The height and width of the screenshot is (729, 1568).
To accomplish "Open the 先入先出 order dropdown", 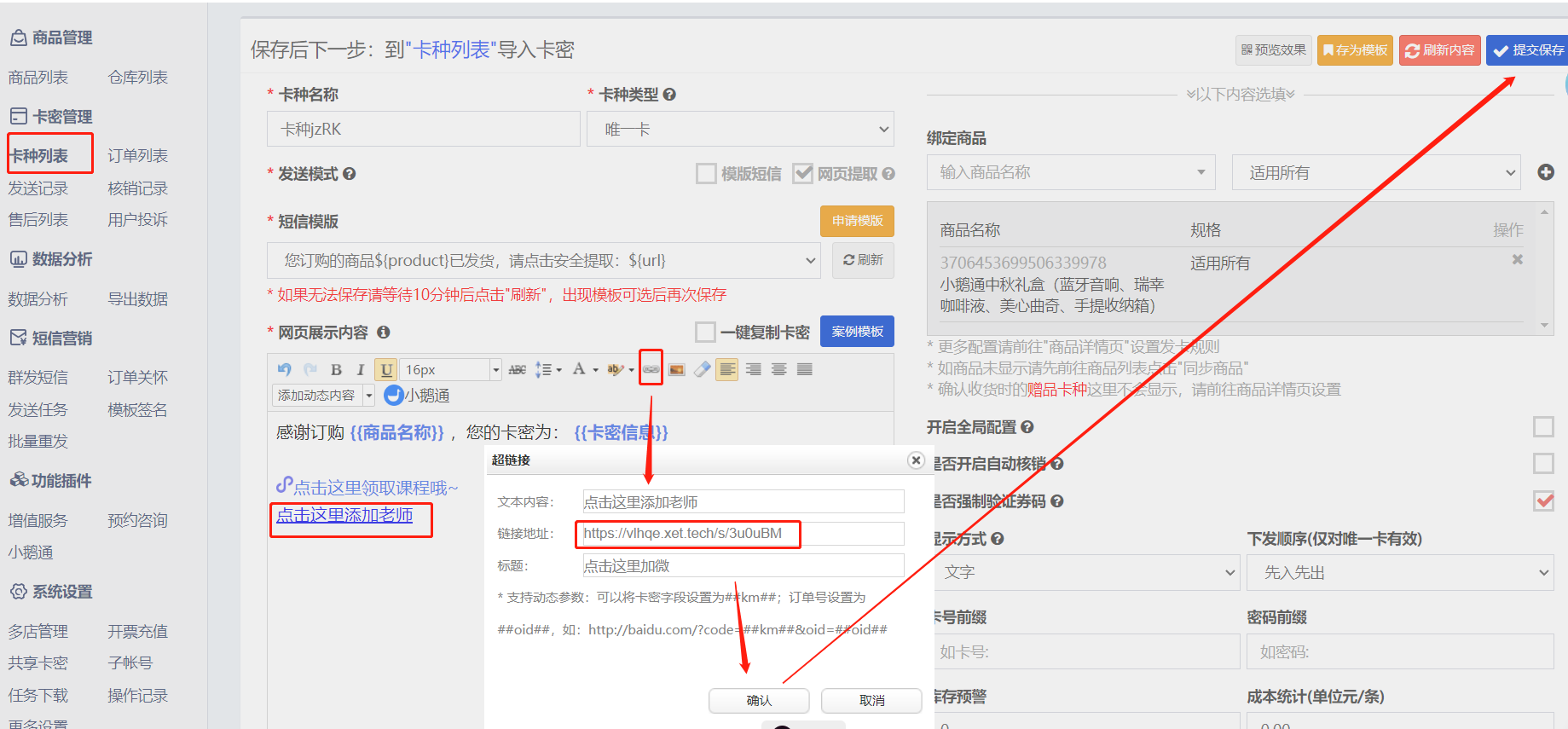I will (x=1399, y=573).
